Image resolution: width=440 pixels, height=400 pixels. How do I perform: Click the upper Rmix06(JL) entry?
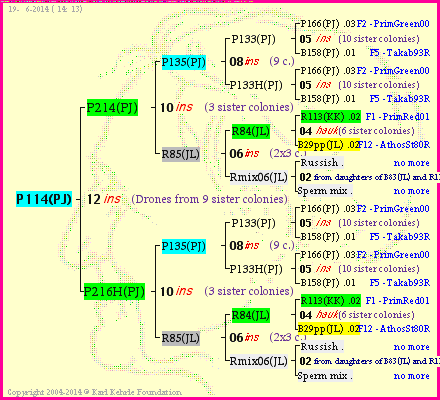point(259,177)
